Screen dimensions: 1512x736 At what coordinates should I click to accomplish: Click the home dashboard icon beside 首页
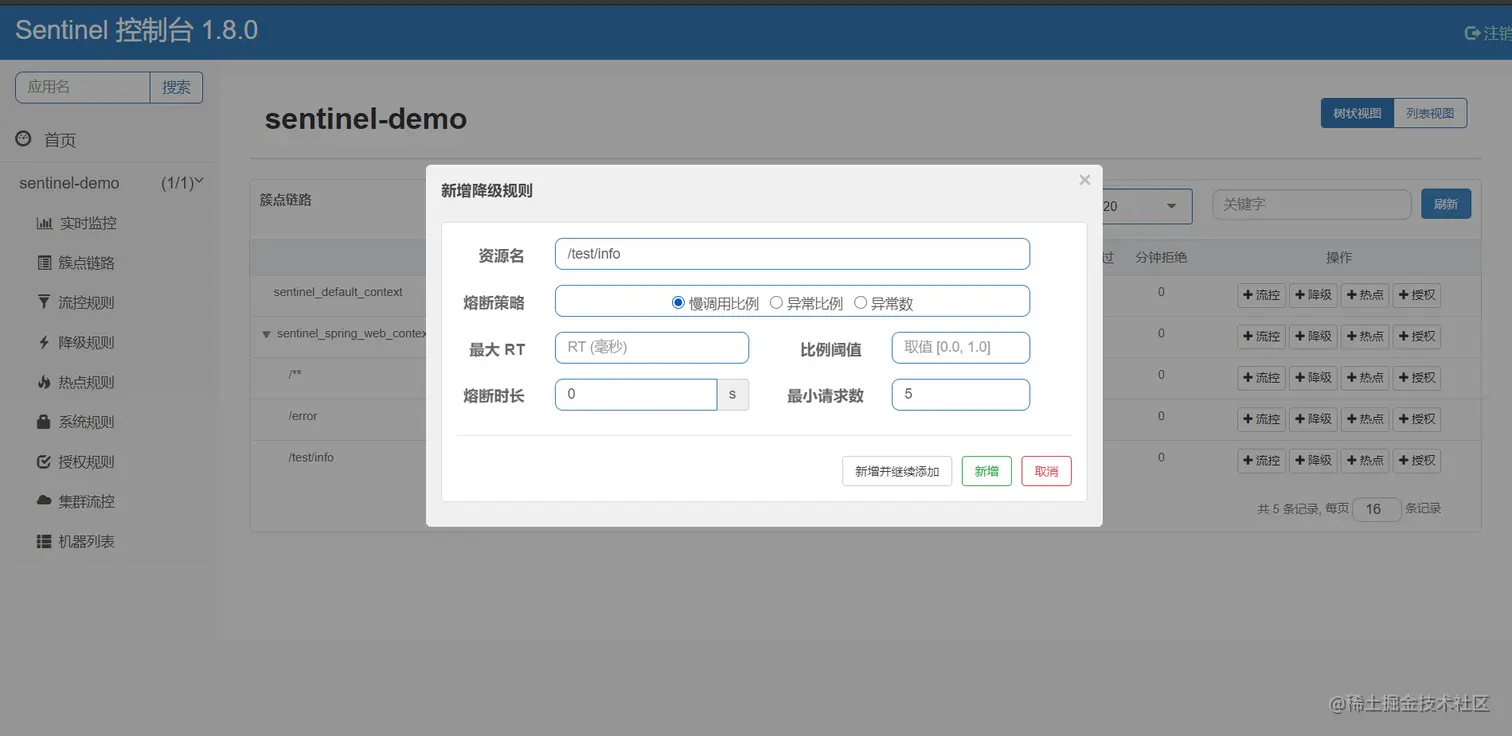click(x=24, y=139)
